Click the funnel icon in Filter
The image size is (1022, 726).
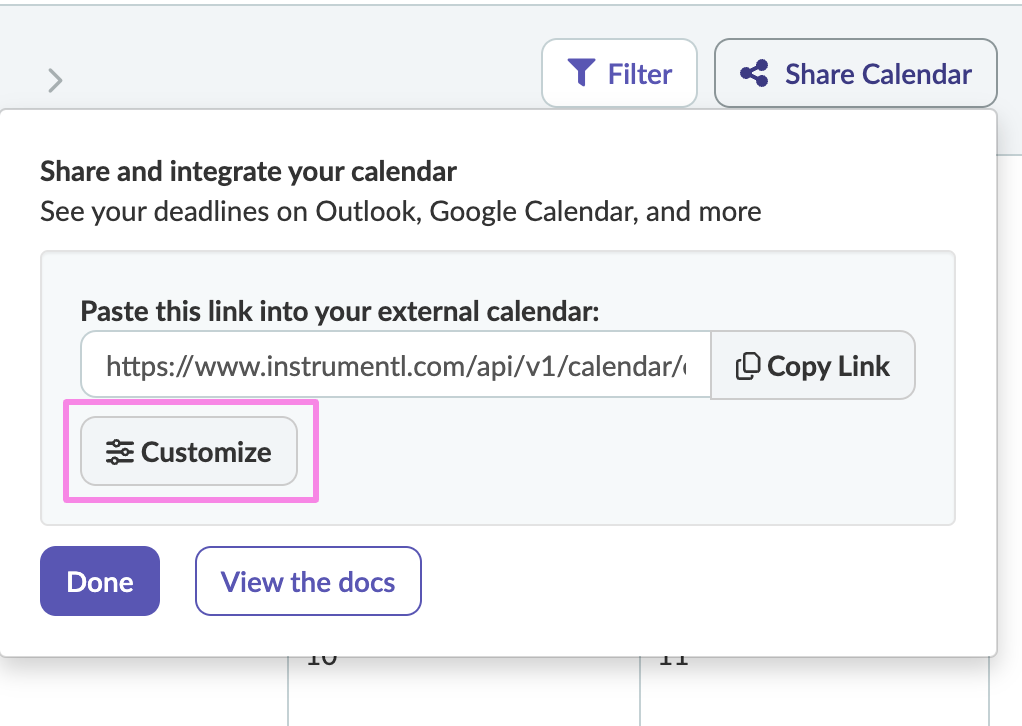tap(581, 73)
